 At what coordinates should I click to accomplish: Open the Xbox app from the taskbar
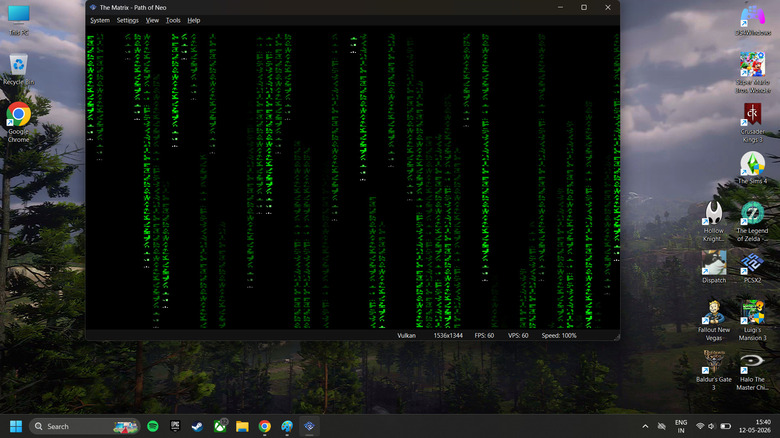click(x=220, y=427)
